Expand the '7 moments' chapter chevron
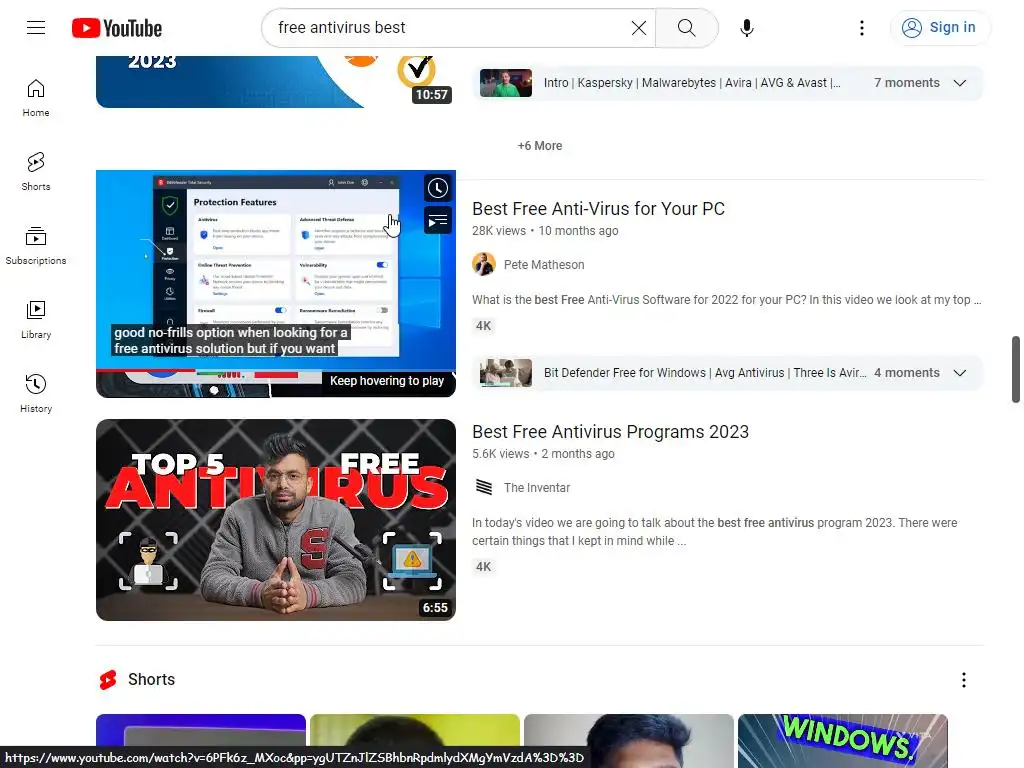 [x=959, y=83]
